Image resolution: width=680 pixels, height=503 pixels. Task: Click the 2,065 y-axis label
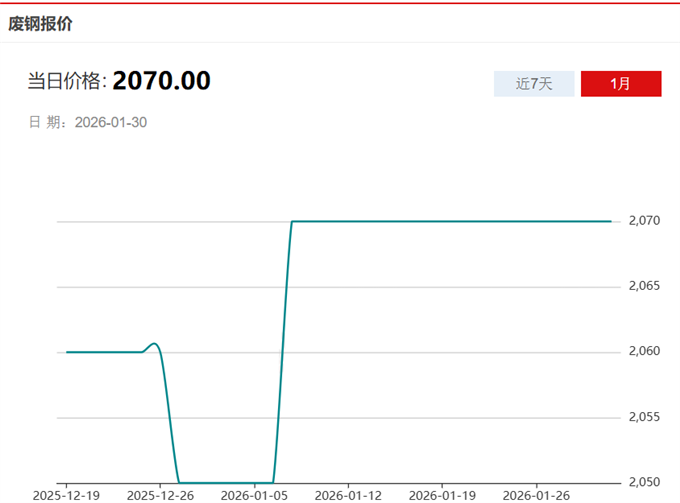645,286
